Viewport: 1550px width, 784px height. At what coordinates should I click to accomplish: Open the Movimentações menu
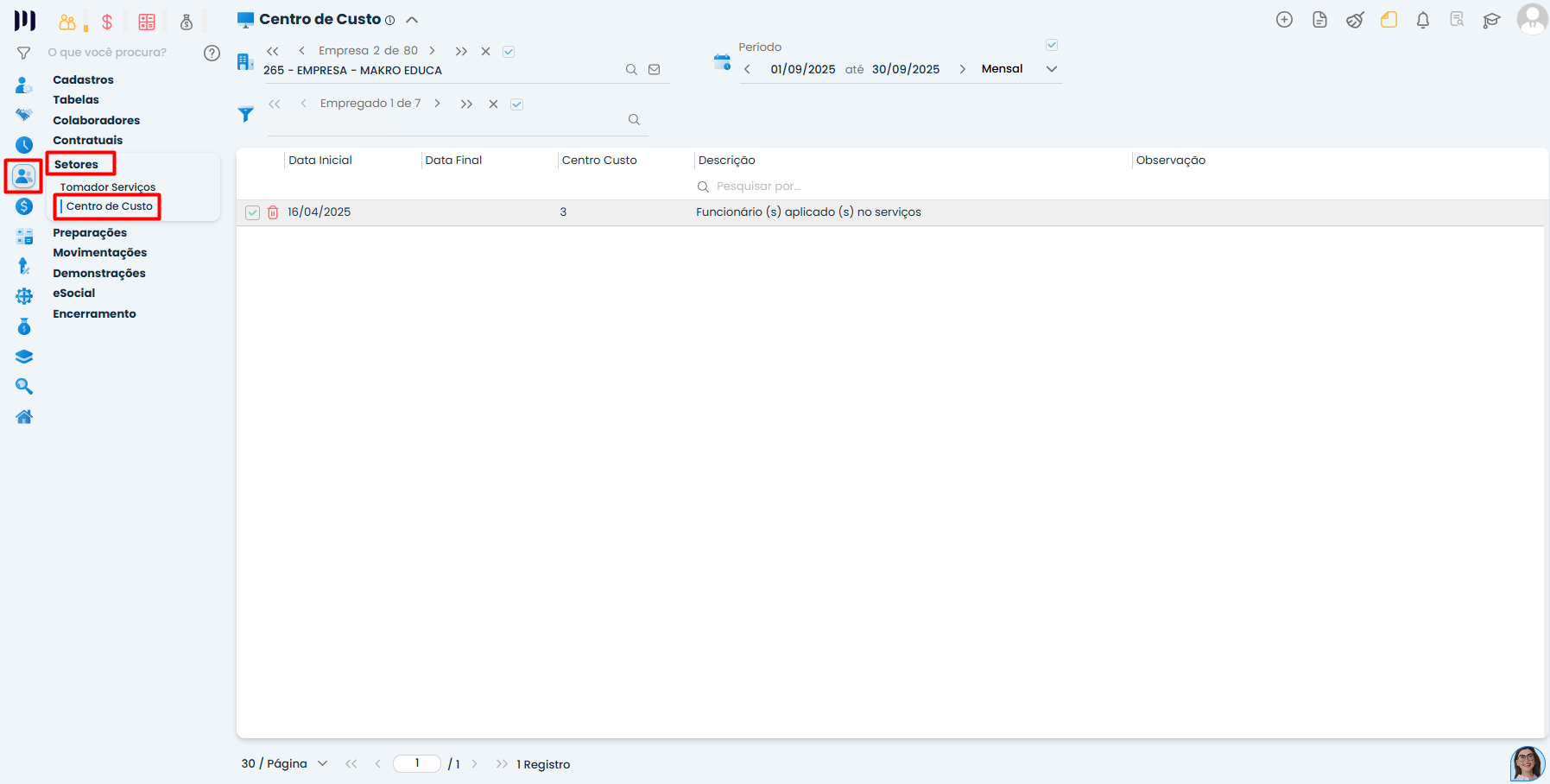pyautogui.click(x=99, y=253)
